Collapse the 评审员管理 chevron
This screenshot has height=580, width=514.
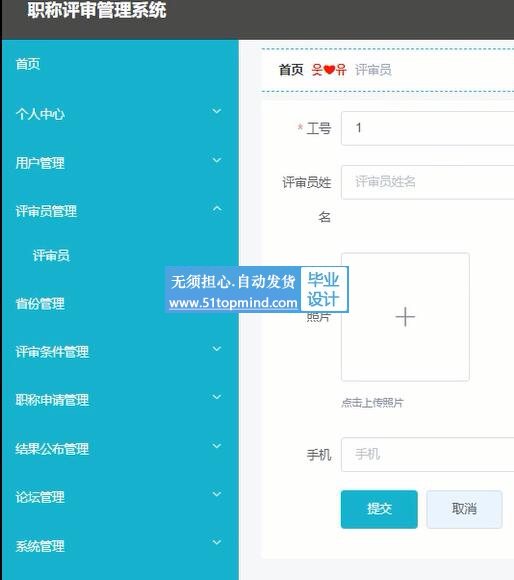click(x=217, y=209)
